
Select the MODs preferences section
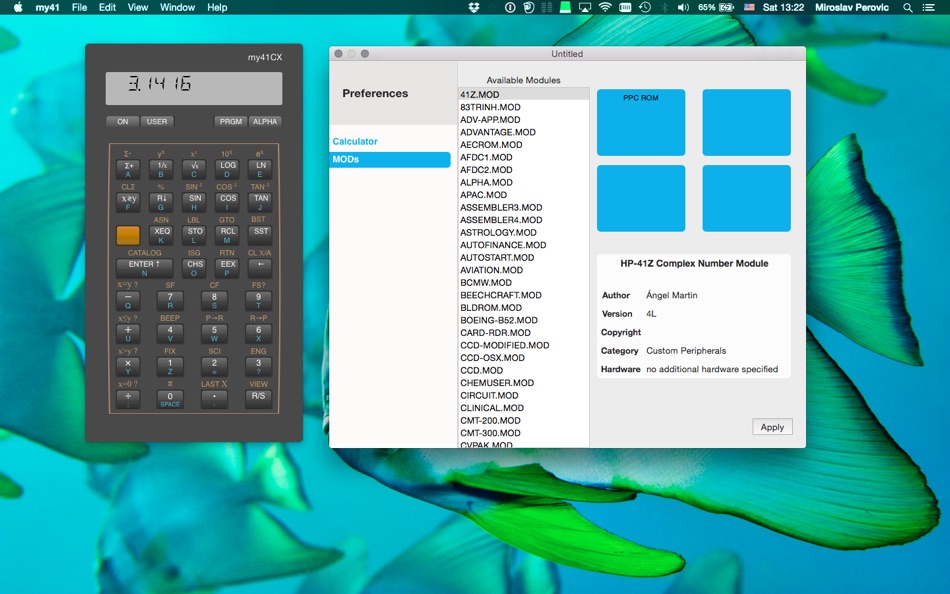pyautogui.click(x=390, y=159)
